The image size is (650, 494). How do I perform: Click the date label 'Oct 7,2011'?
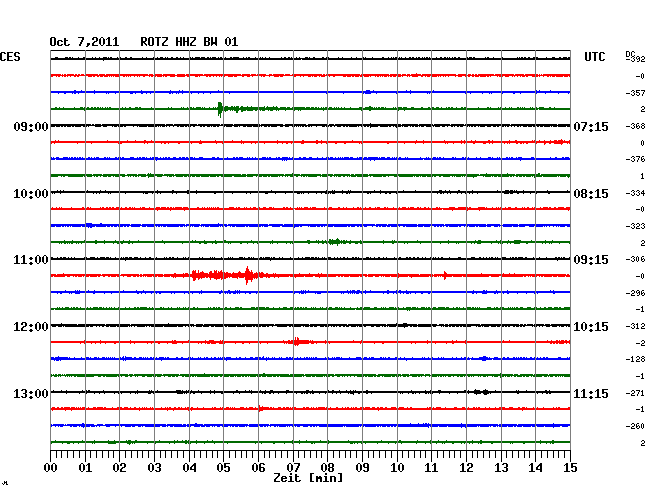point(84,42)
